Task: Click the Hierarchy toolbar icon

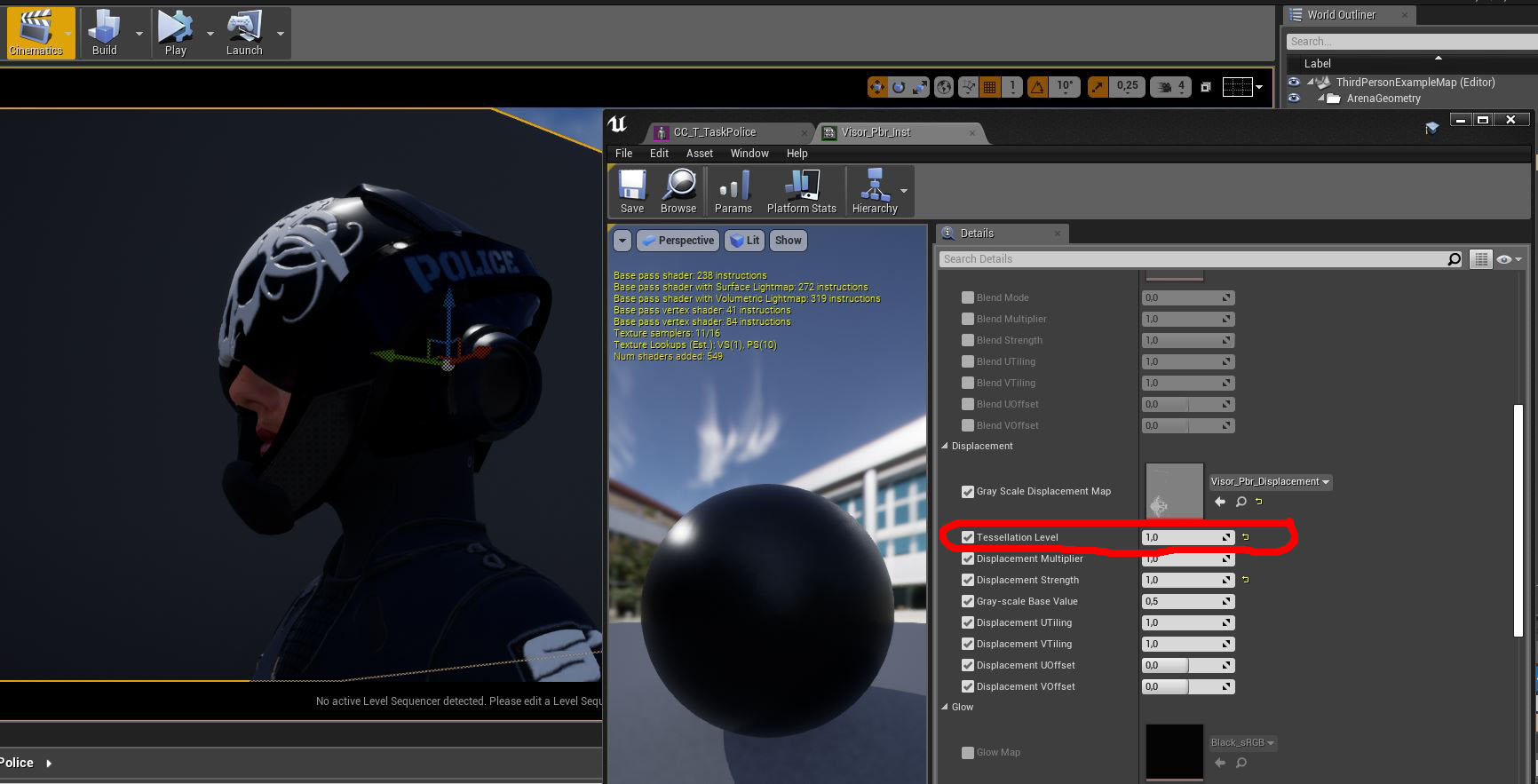Action: point(875,191)
